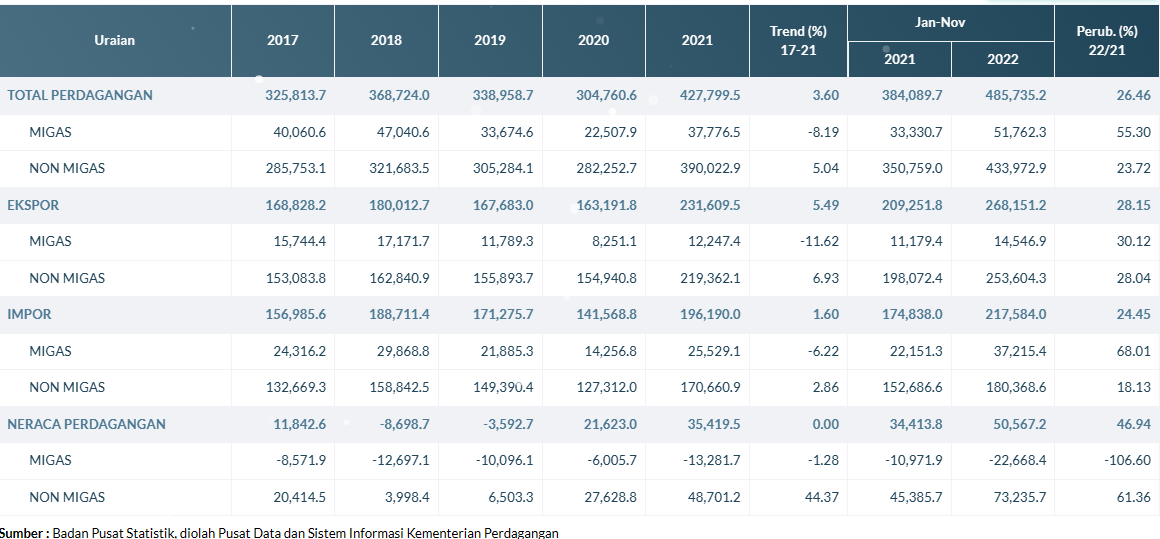Select the IMPOR row label

pyautogui.click(x=30, y=314)
